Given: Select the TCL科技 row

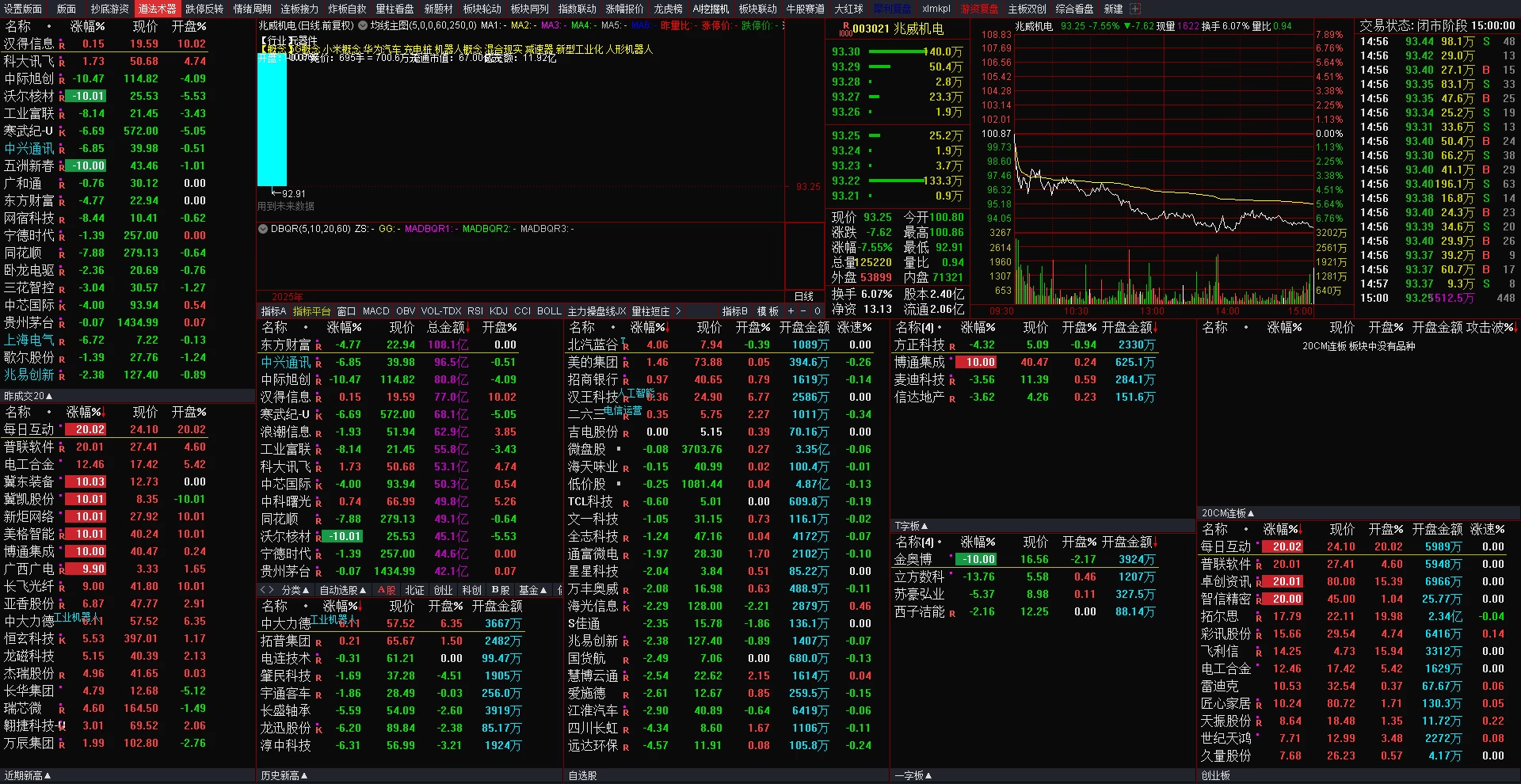Looking at the screenshot, I should (726, 501).
